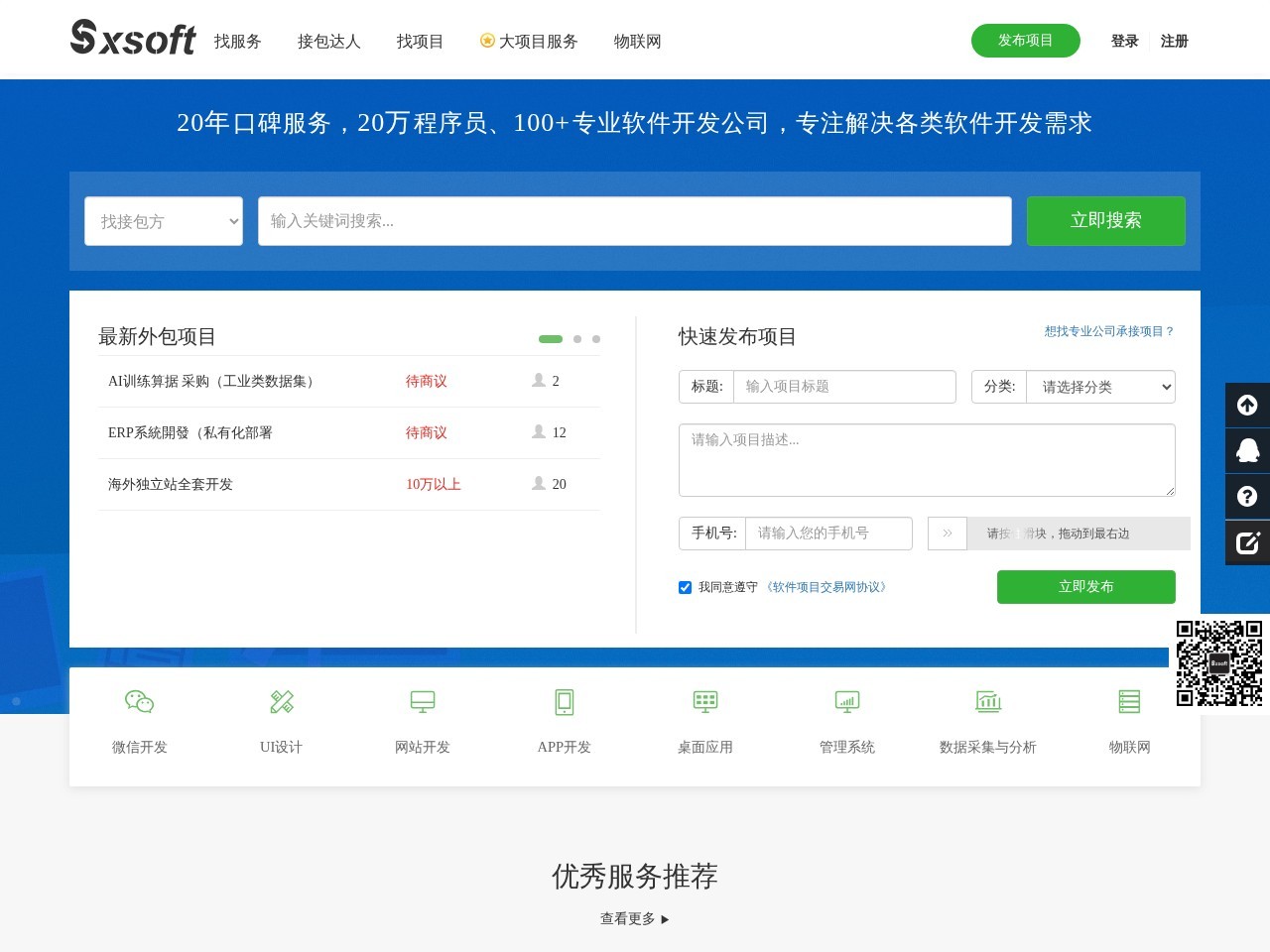Click the 网站开发 category label
The height and width of the screenshot is (952, 1270).
coord(423,747)
